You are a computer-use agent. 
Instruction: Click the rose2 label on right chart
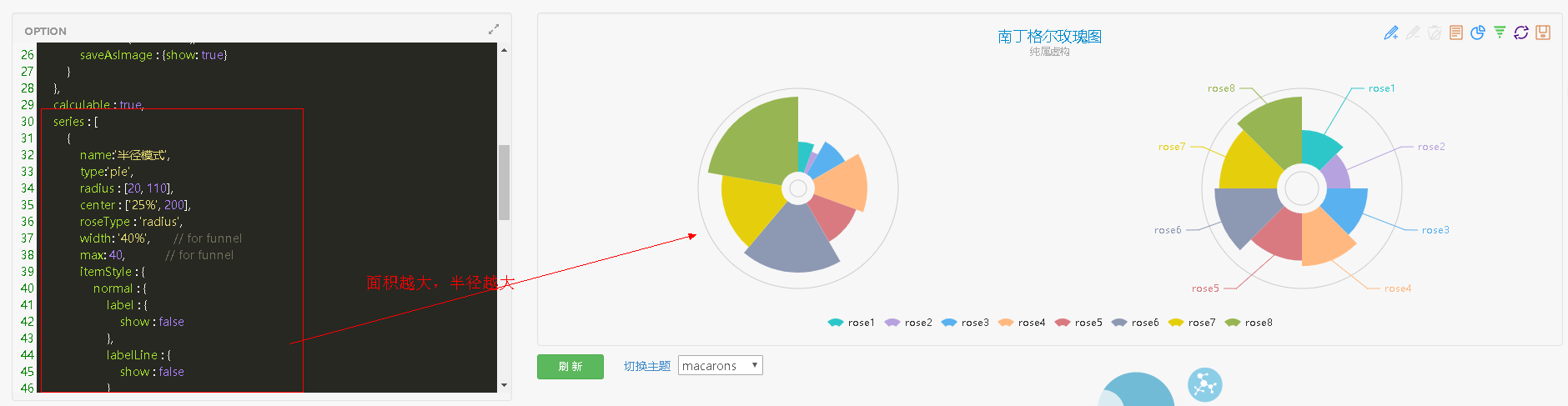click(1431, 147)
